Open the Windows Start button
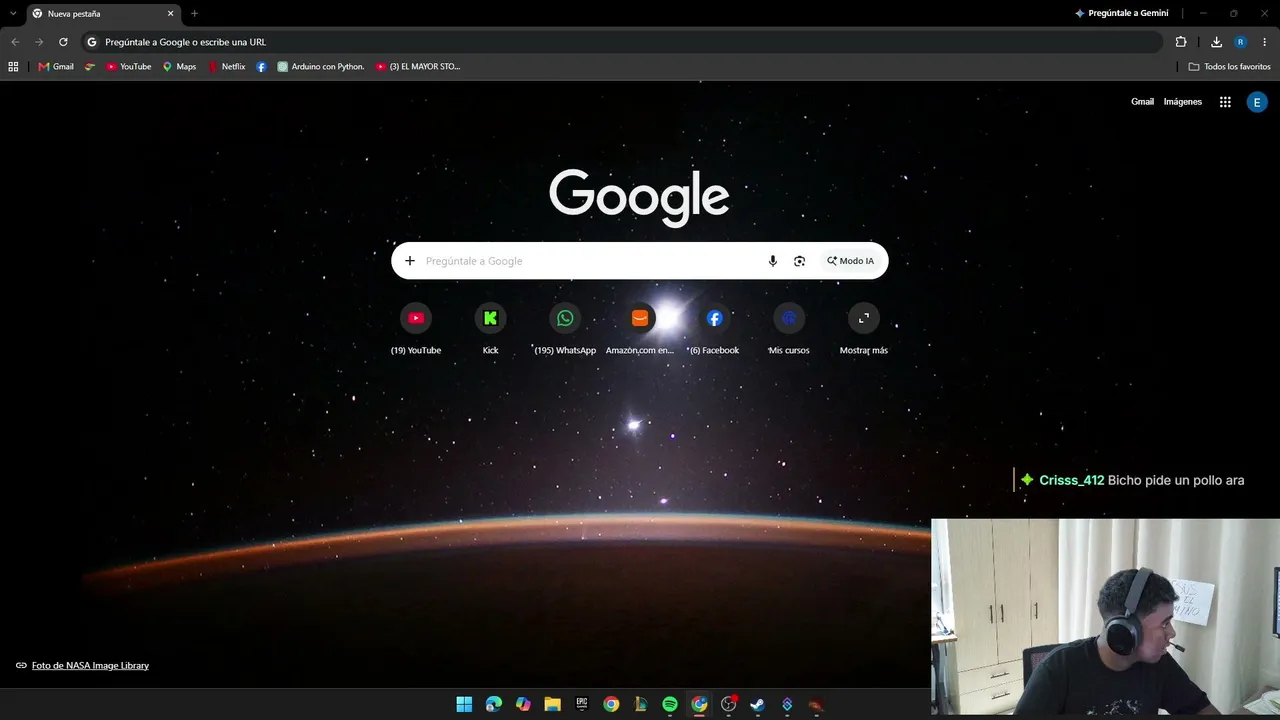1280x720 pixels. pyautogui.click(x=464, y=704)
